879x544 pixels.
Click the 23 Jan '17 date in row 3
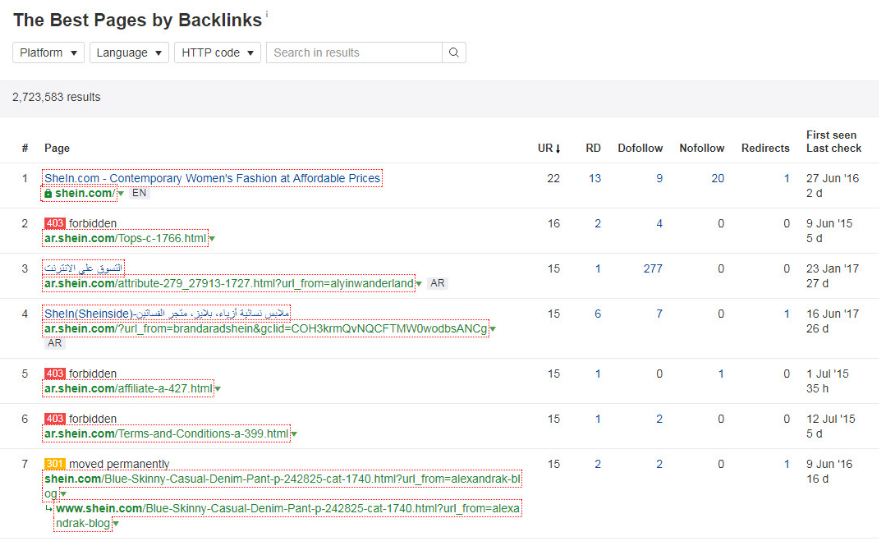click(x=832, y=269)
